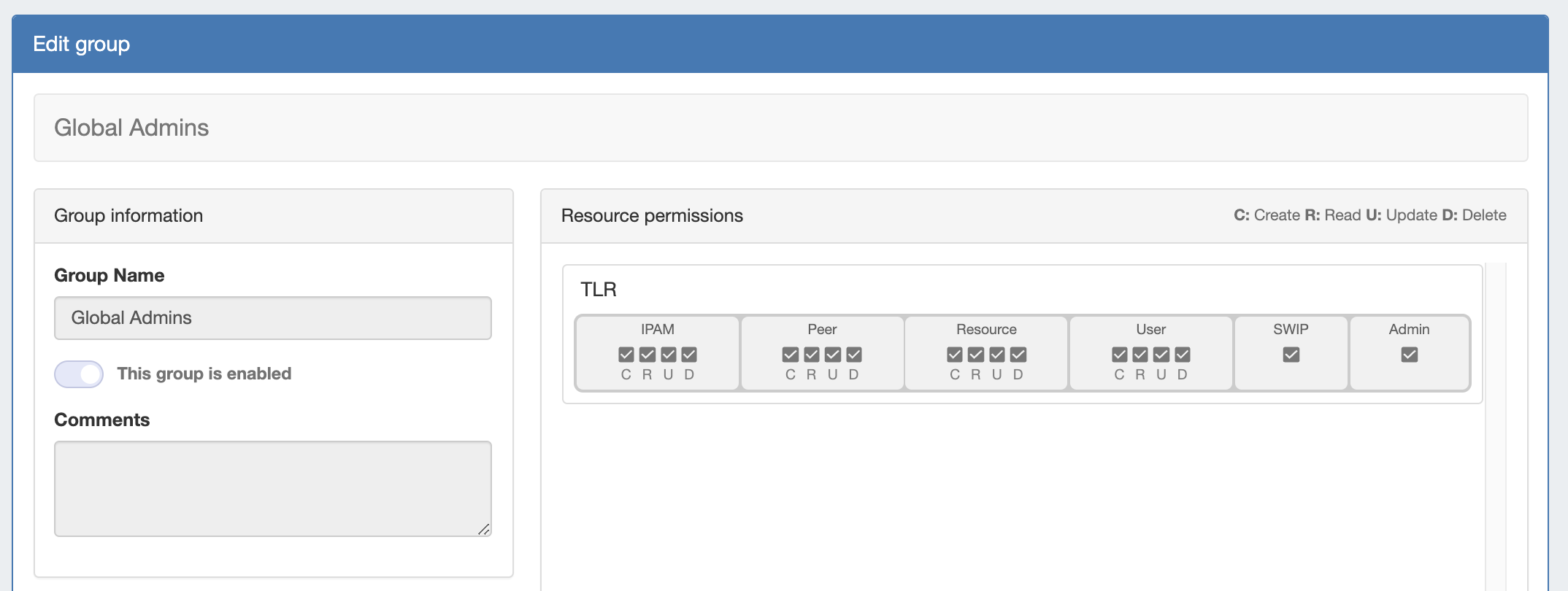Click the Group Name input field
The height and width of the screenshot is (591, 1568).
tap(272, 318)
